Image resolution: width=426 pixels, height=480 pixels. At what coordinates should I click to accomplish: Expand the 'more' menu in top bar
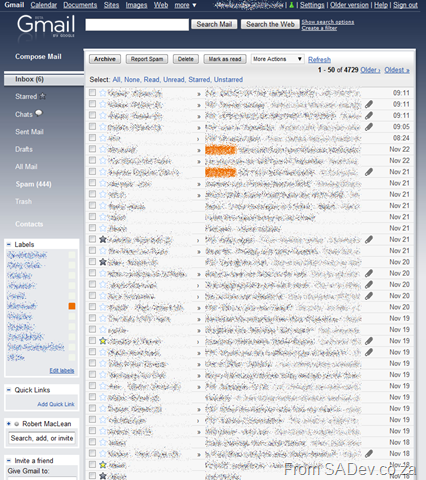coord(185,5)
